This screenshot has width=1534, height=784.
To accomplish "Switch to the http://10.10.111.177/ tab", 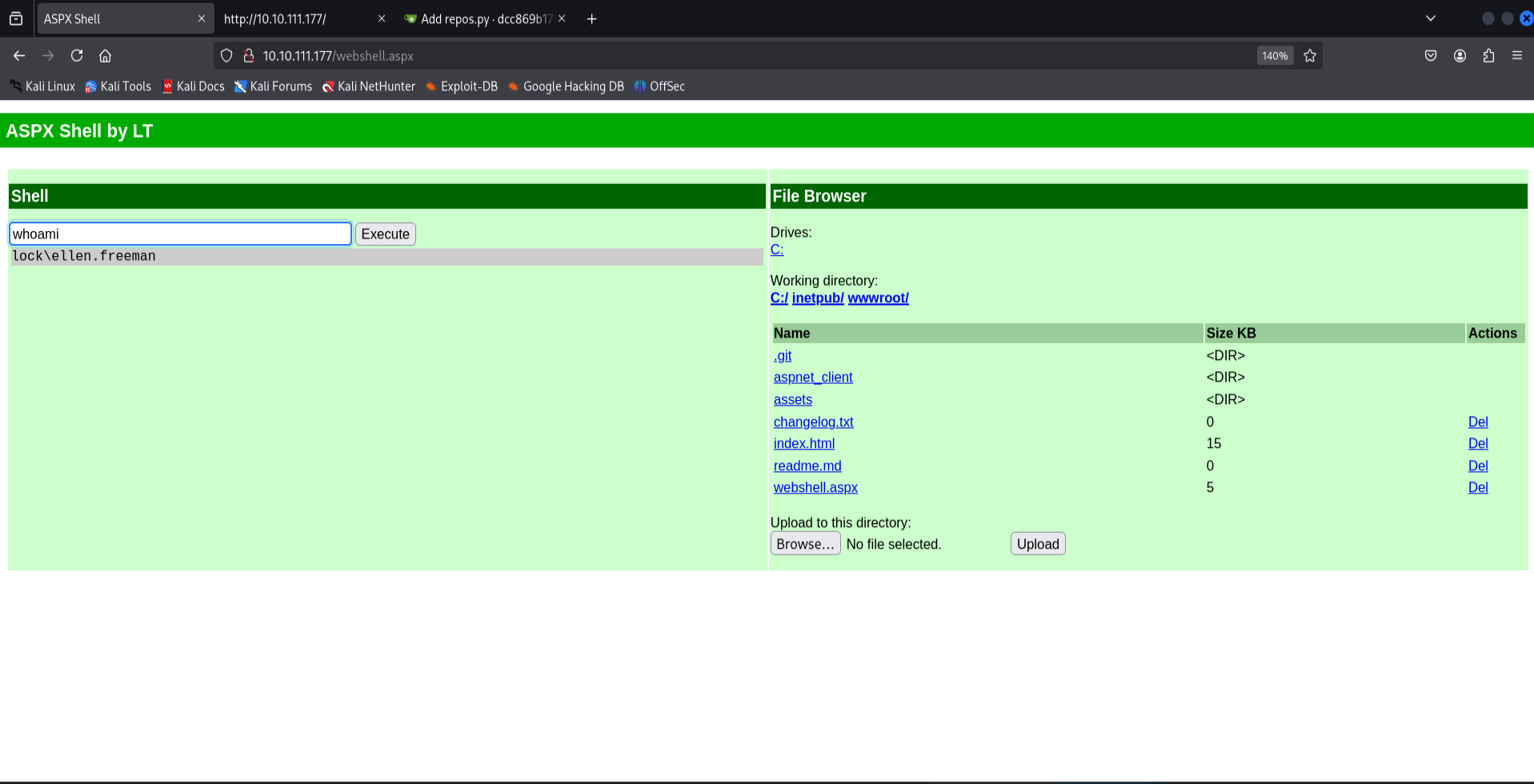I will click(305, 19).
